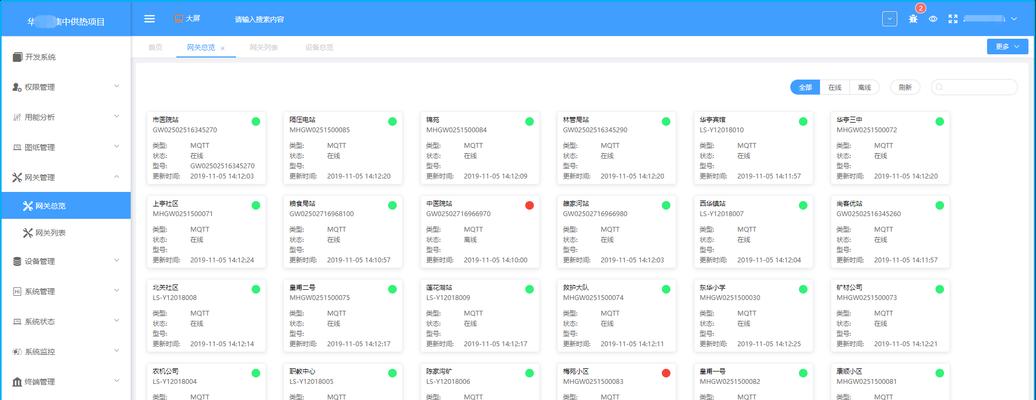
Task: Click the hamburger menu collapse icon
Action: (150, 18)
